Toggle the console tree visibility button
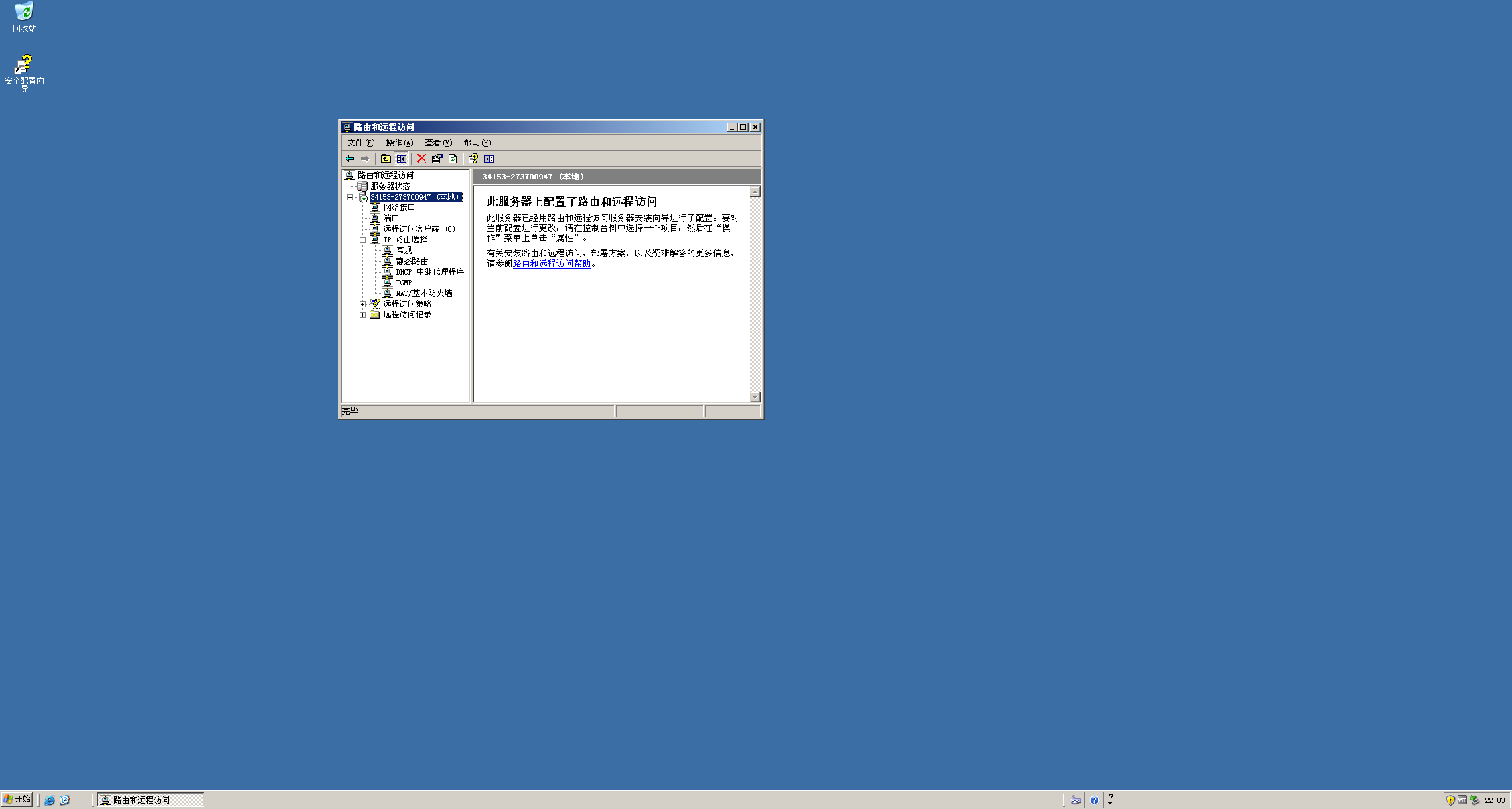The height and width of the screenshot is (809, 1512). tap(402, 159)
